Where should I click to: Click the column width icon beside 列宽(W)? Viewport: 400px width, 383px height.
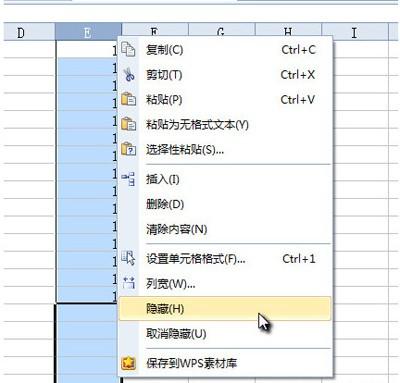click(129, 283)
